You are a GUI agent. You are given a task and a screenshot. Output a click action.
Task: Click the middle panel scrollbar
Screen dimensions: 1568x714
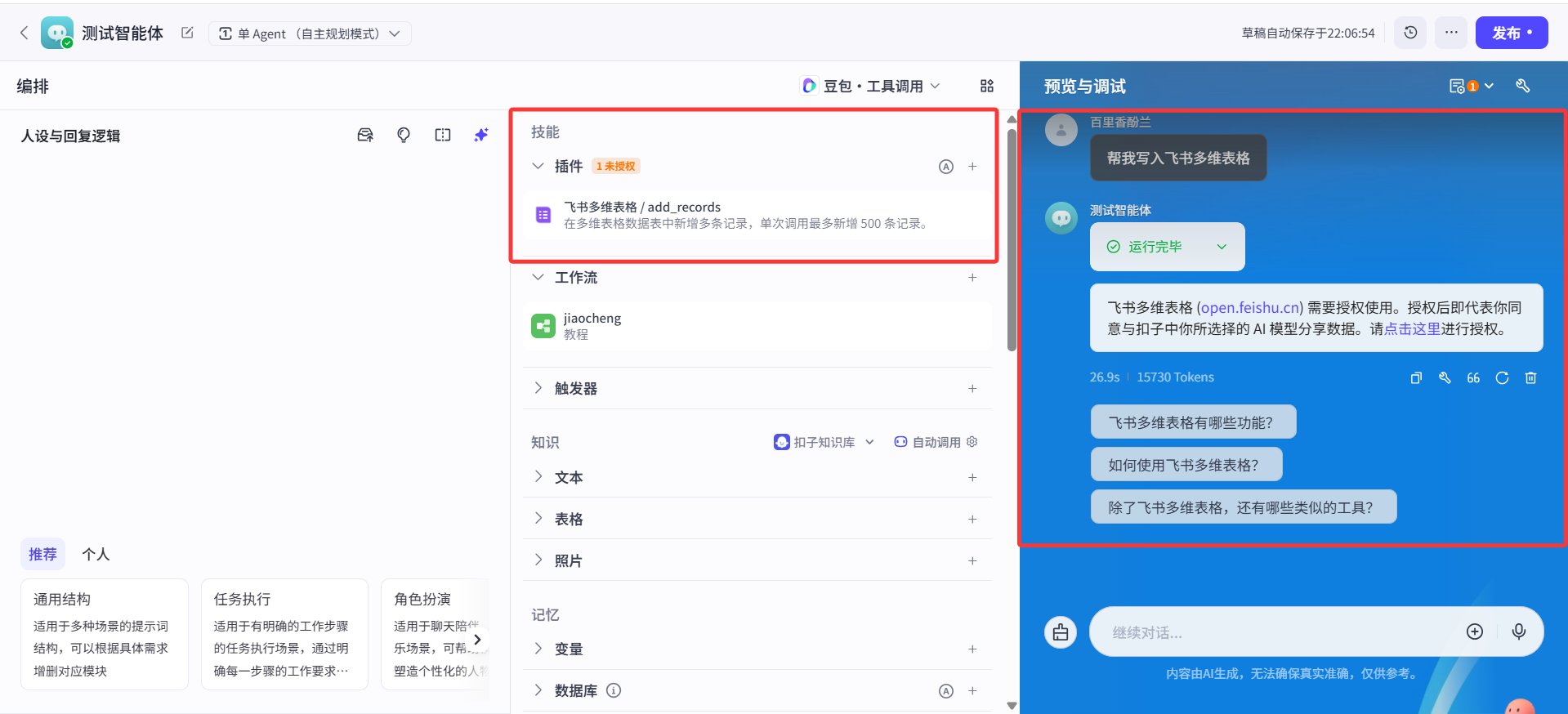click(x=1012, y=242)
